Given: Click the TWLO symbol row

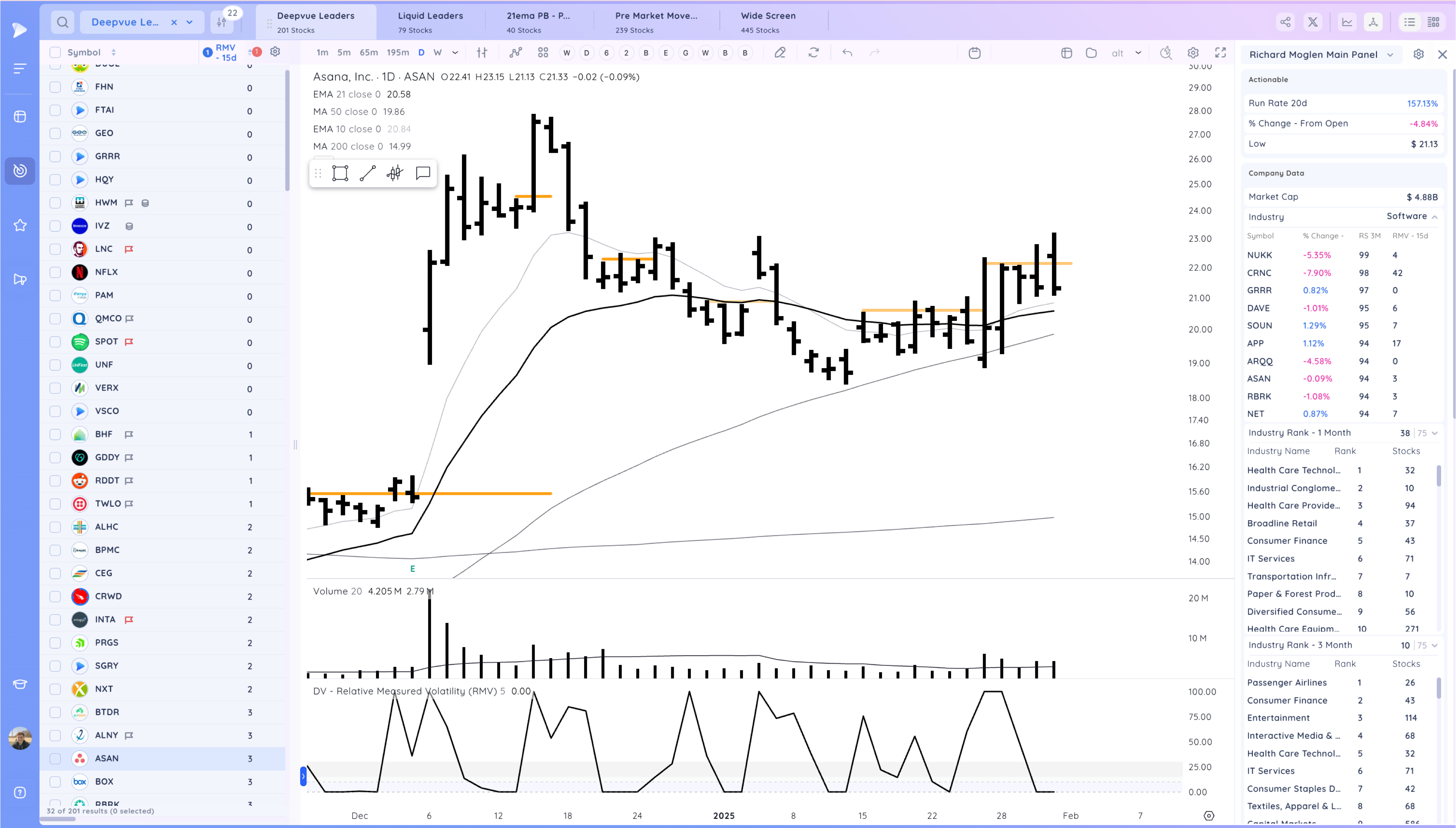Looking at the screenshot, I should [107, 504].
